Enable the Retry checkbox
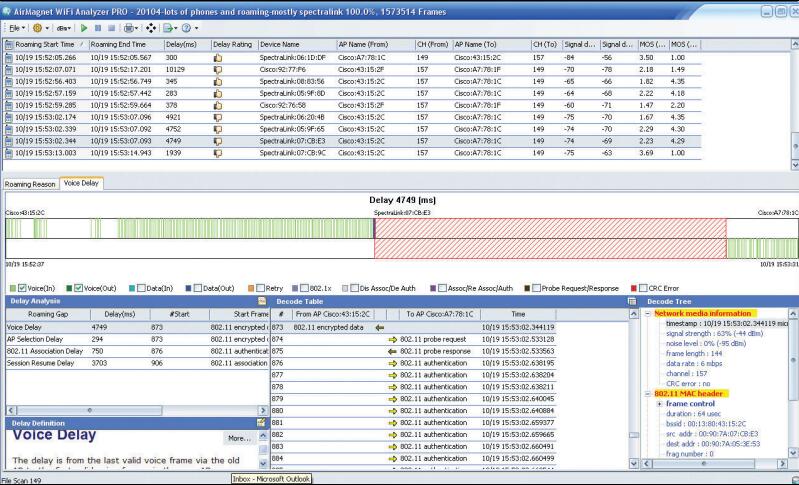The height and width of the screenshot is (485, 799). pyautogui.click(x=260, y=288)
